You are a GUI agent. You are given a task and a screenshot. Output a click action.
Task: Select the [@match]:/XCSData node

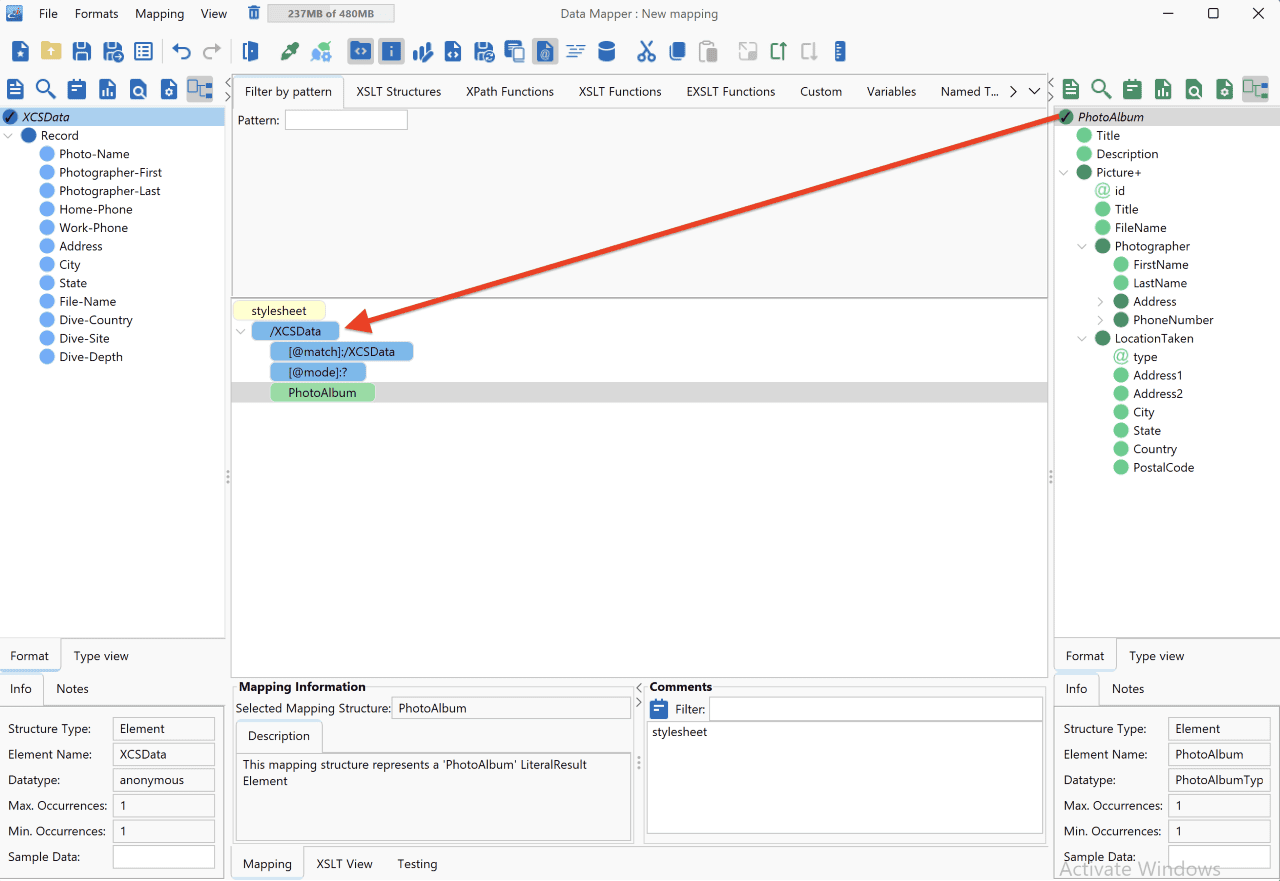pyautogui.click(x=341, y=352)
